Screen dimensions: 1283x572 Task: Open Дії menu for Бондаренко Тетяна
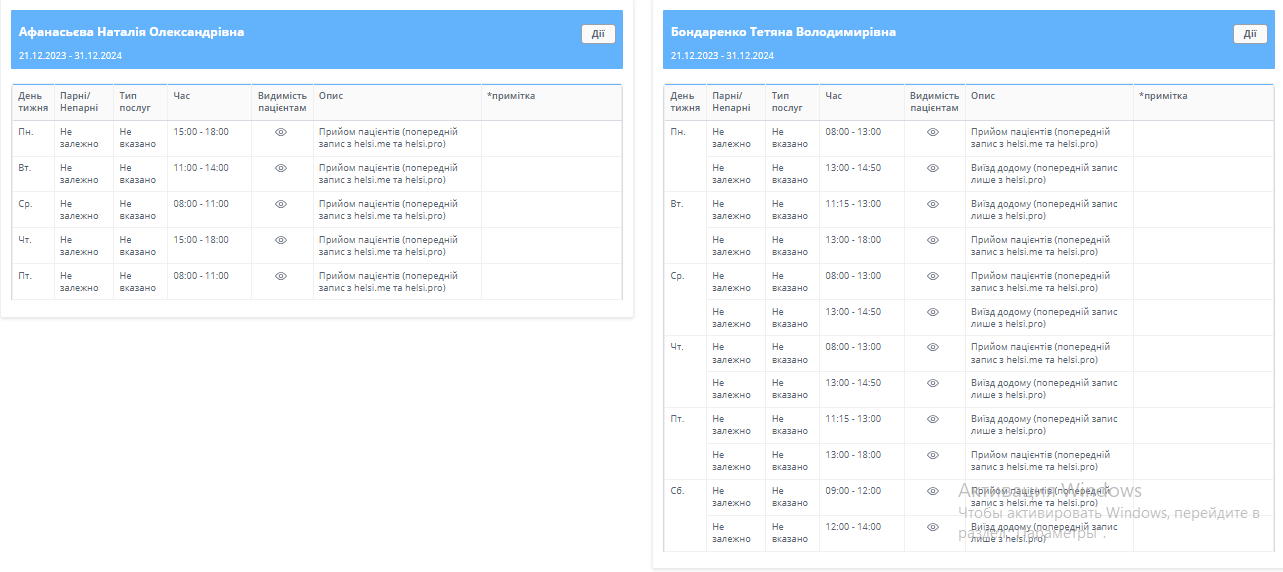pyautogui.click(x=1250, y=34)
